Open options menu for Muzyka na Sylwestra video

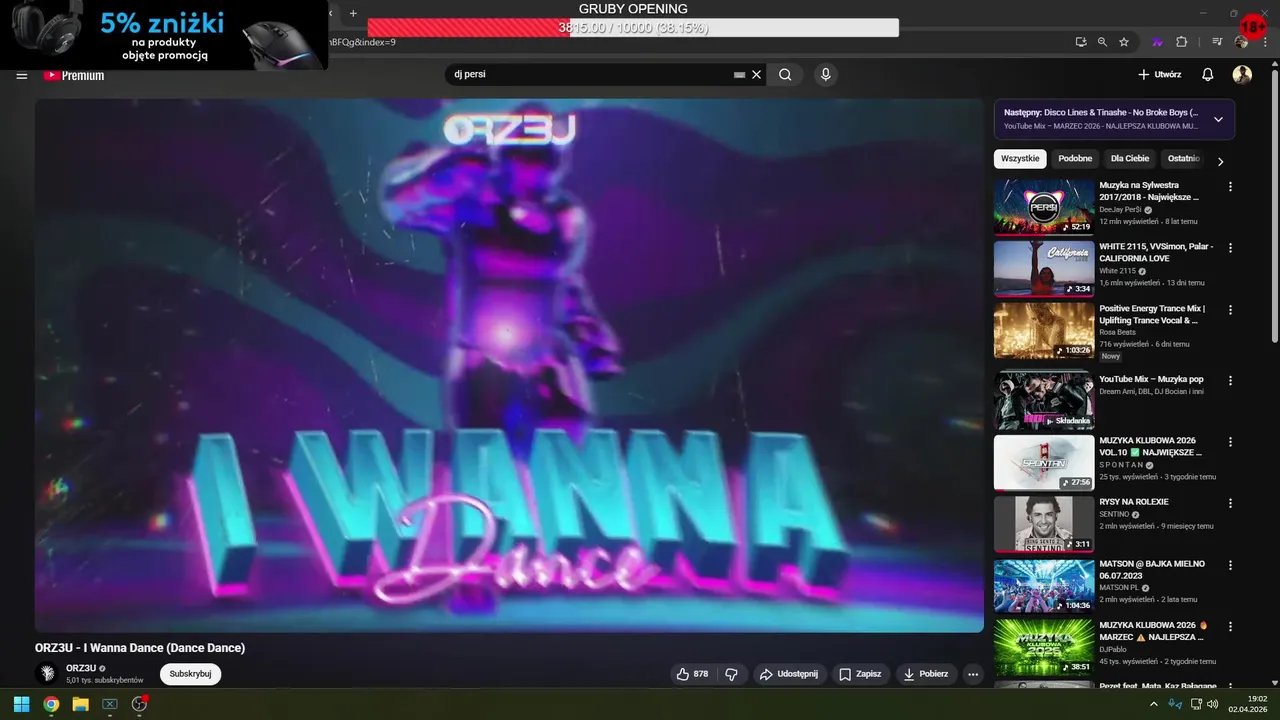click(1230, 187)
